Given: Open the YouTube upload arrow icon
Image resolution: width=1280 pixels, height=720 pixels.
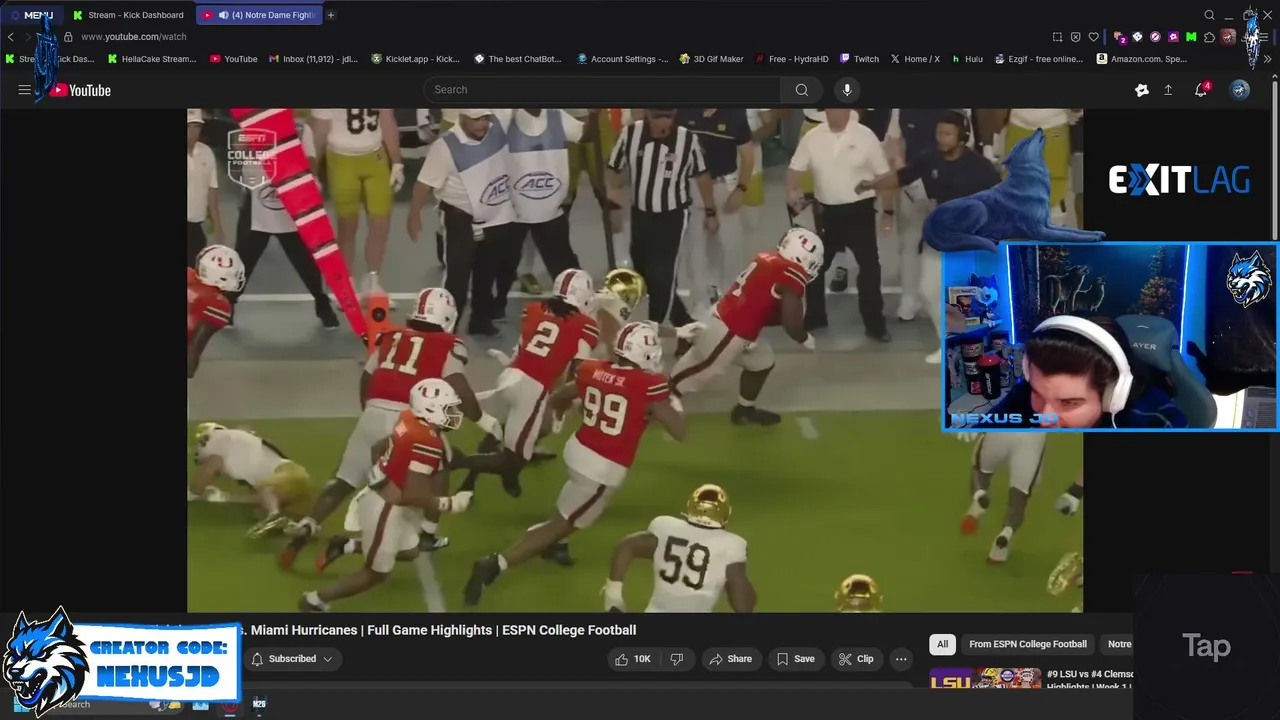Looking at the screenshot, I should (x=1168, y=90).
